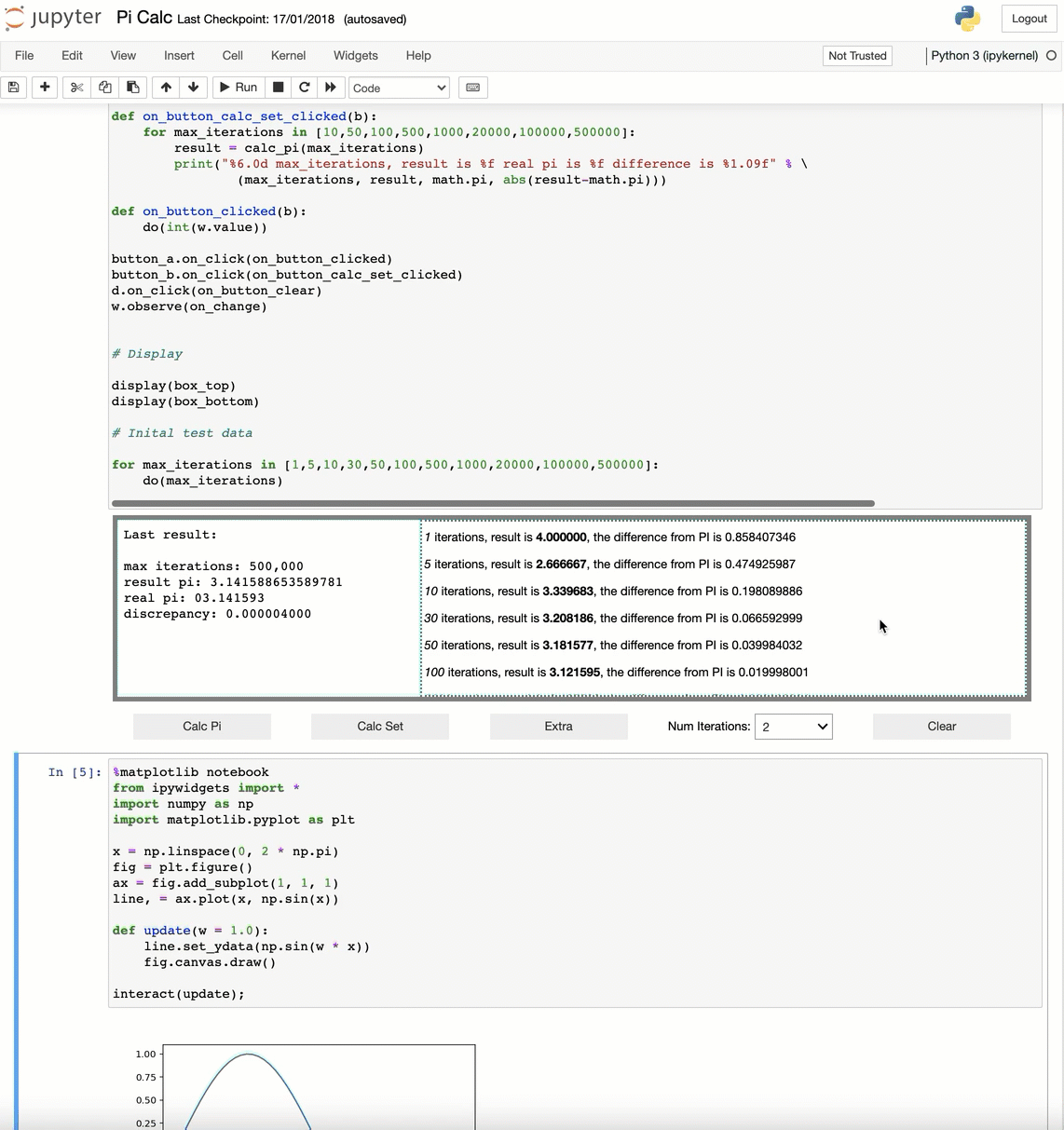Paste cells below
This screenshot has width=1064, height=1130.
133,88
